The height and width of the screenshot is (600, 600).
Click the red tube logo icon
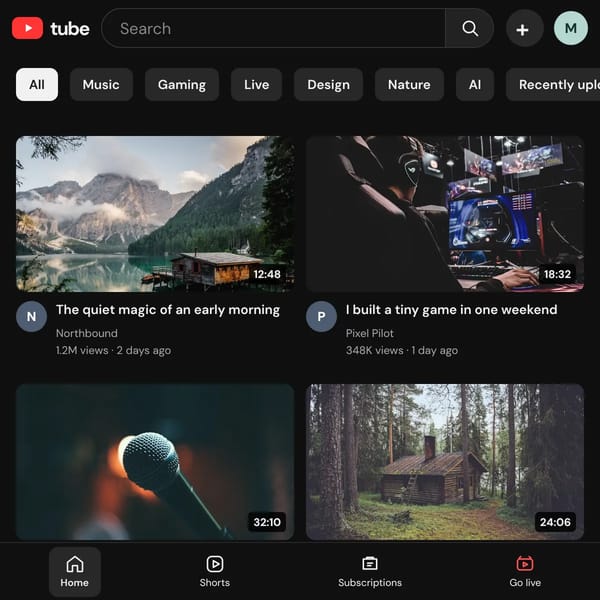pyautogui.click(x=27, y=28)
